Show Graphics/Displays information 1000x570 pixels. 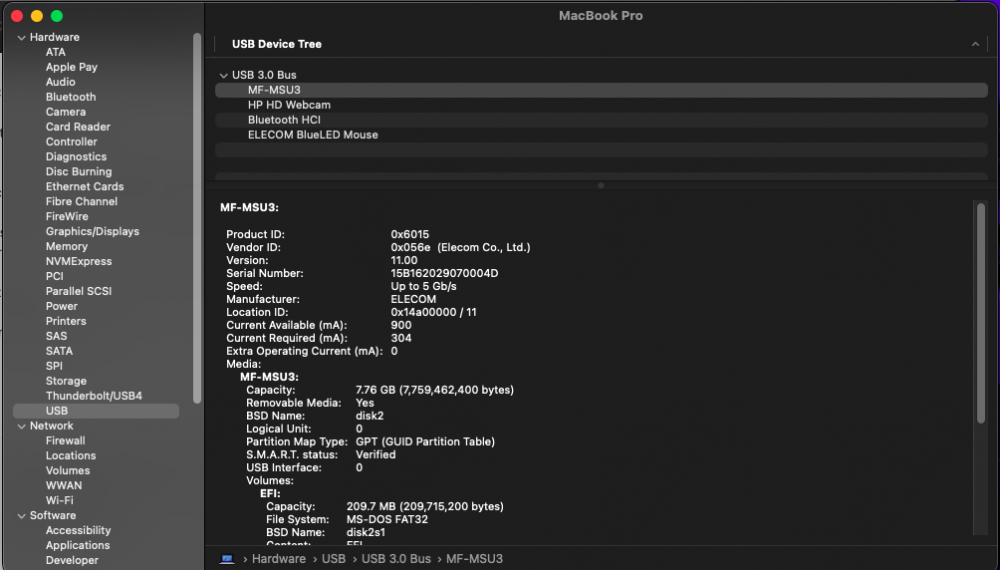[x=92, y=231]
